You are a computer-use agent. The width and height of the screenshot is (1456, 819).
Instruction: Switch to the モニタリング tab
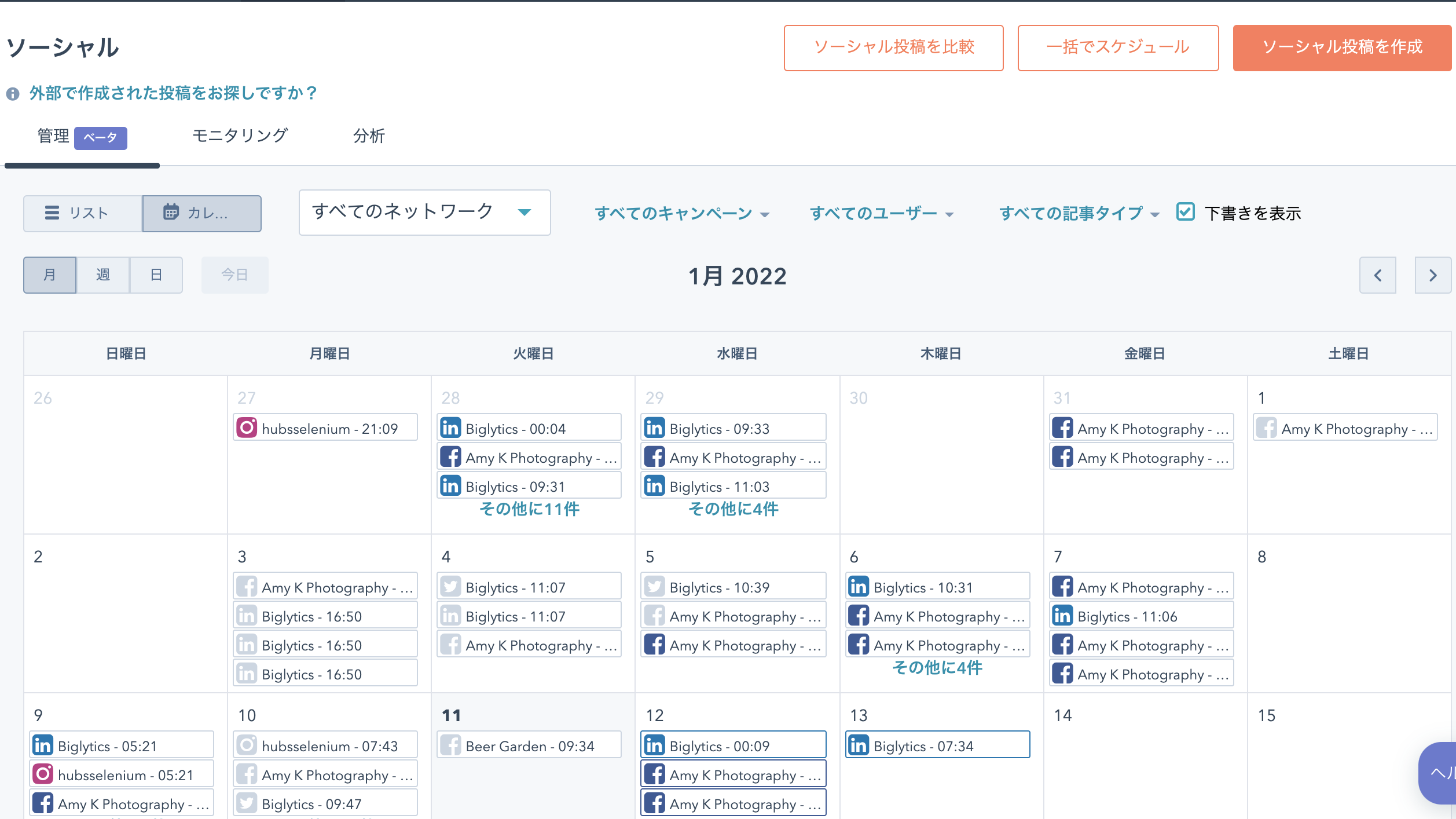point(240,136)
